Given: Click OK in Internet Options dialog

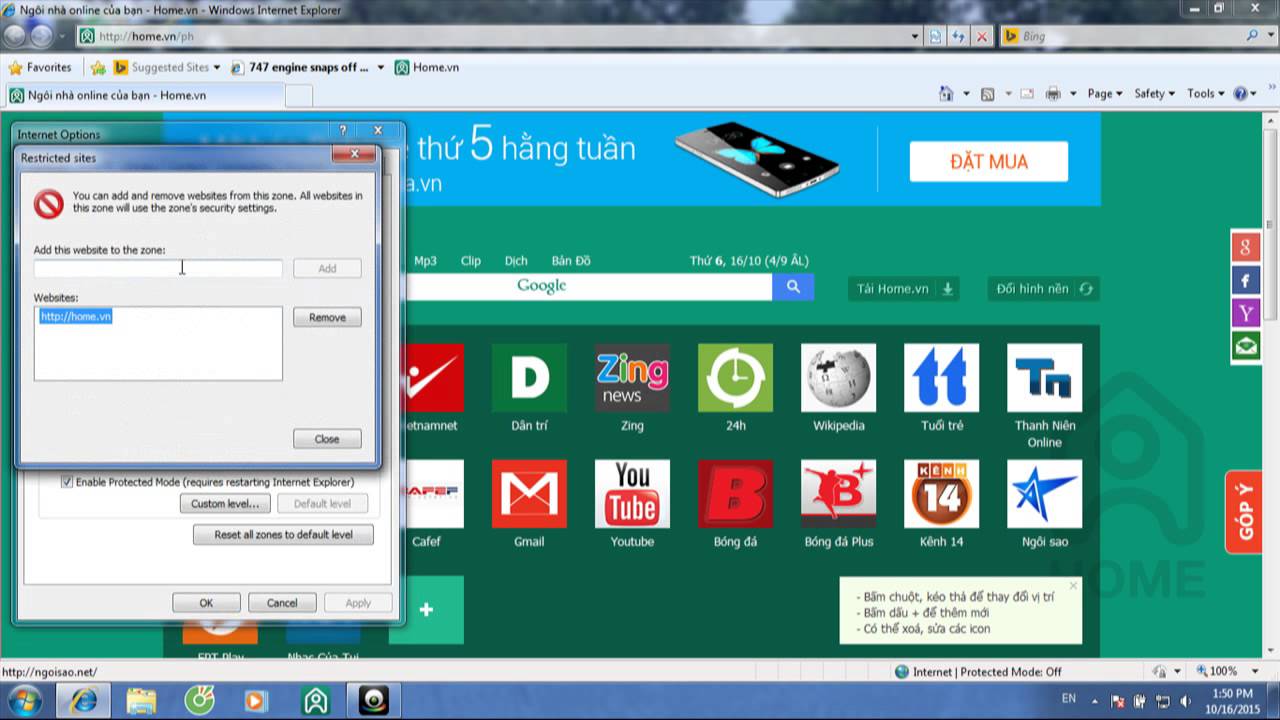Looking at the screenshot, I should (x=206, y=603).
